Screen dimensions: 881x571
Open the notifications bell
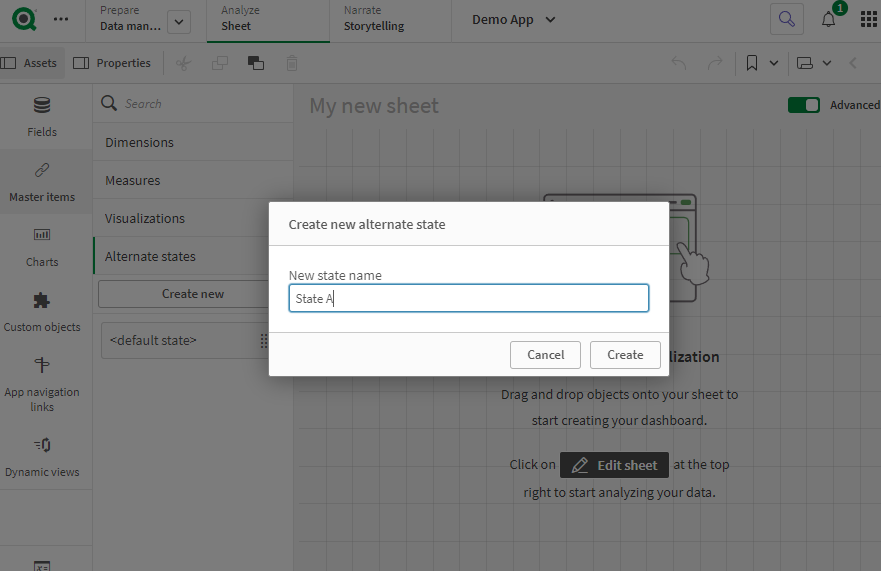(828, 20)
